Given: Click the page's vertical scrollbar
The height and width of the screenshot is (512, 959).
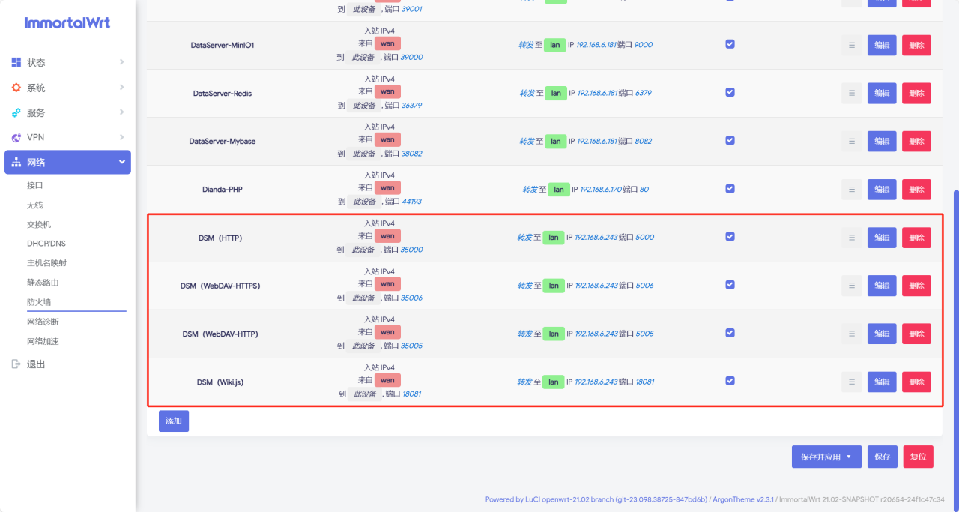Looking at the screenshot, I should click(955, 300).
